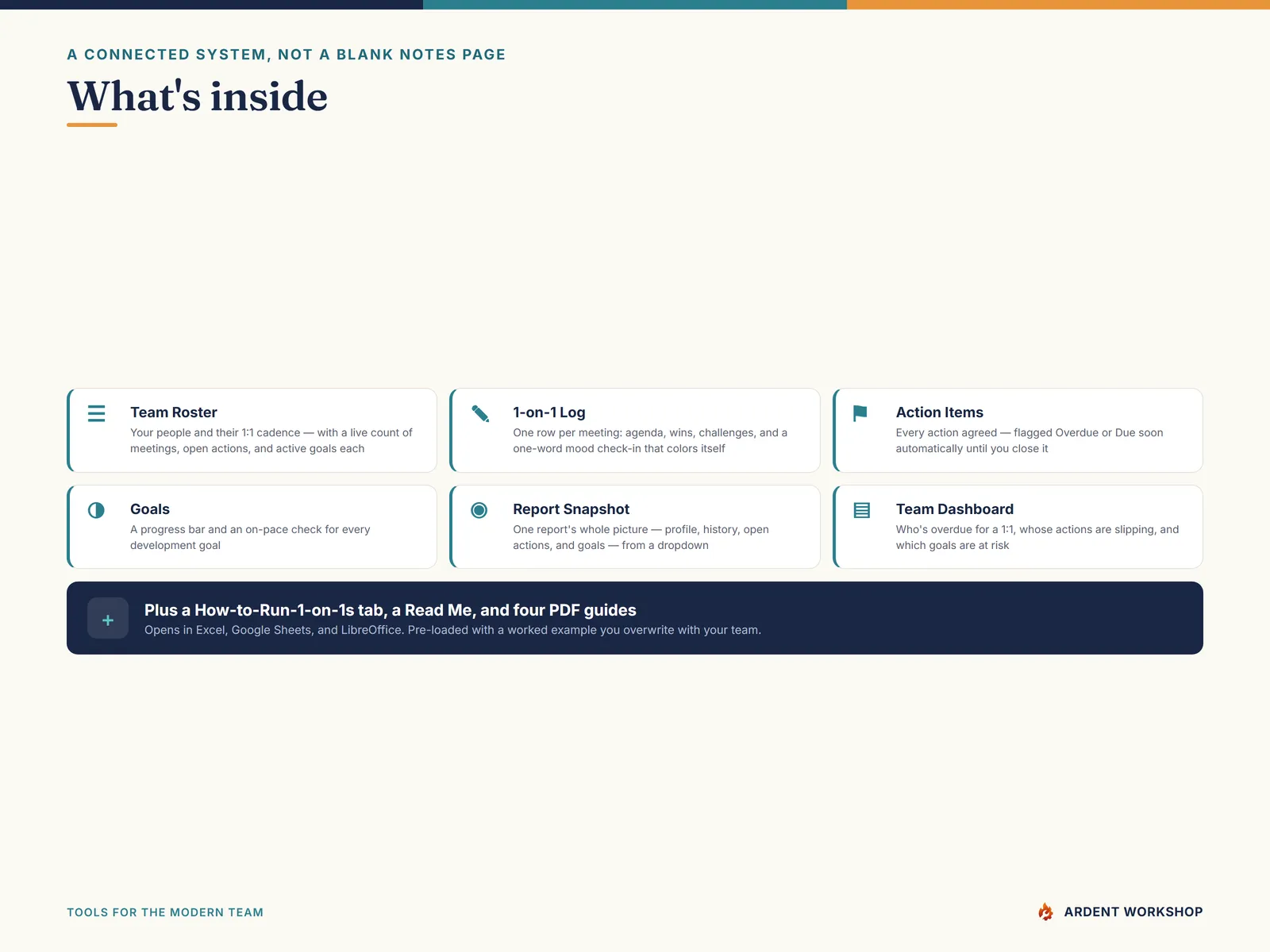Select the Team Roster card title
The width and height of the screenshot is (1270, 952).
(x=174, y=413)
